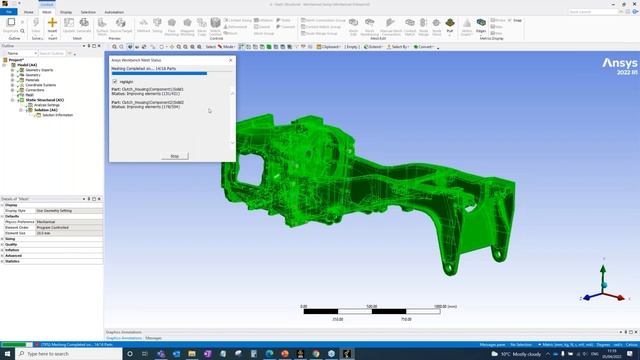The width and height of the screenshot is (640, 360).
Task: Open the Convert dropdown in the toolbar
Action: point(423,47)
